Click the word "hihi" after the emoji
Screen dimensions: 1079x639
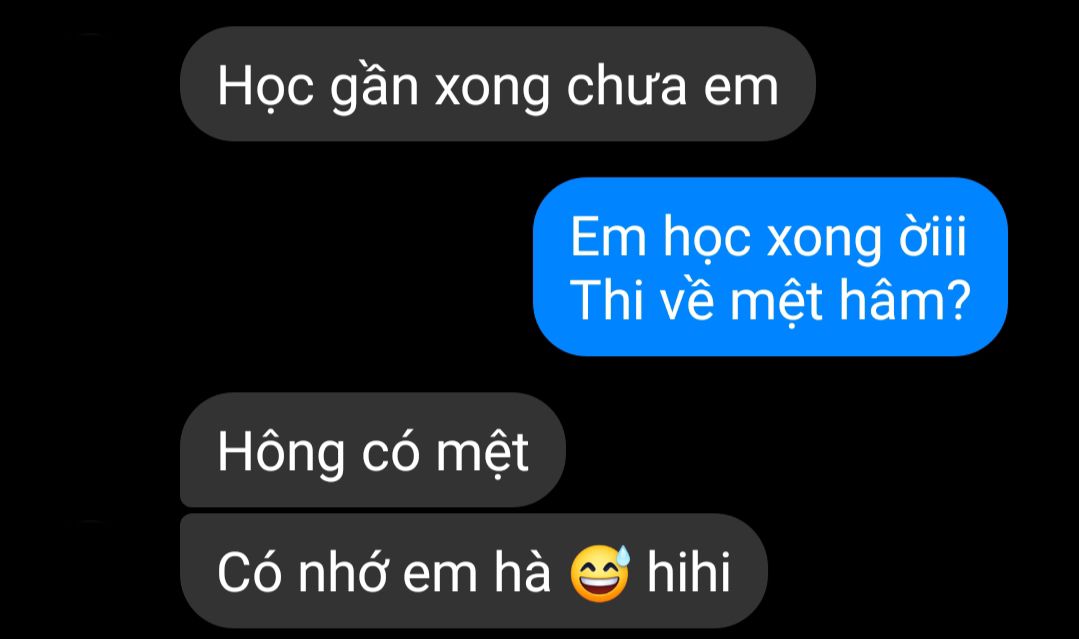(x=688, y=571)
